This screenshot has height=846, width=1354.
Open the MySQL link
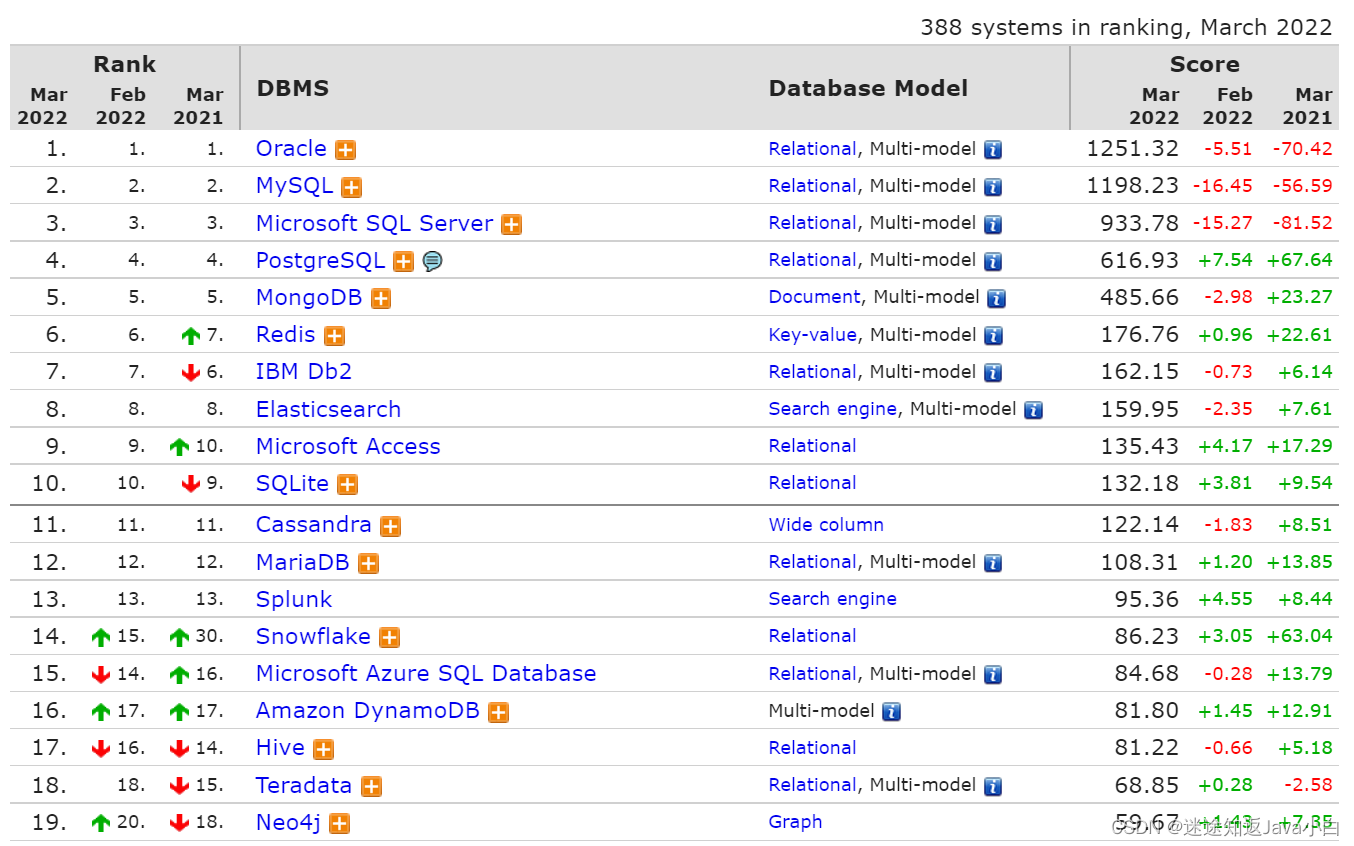click(294, 186)
